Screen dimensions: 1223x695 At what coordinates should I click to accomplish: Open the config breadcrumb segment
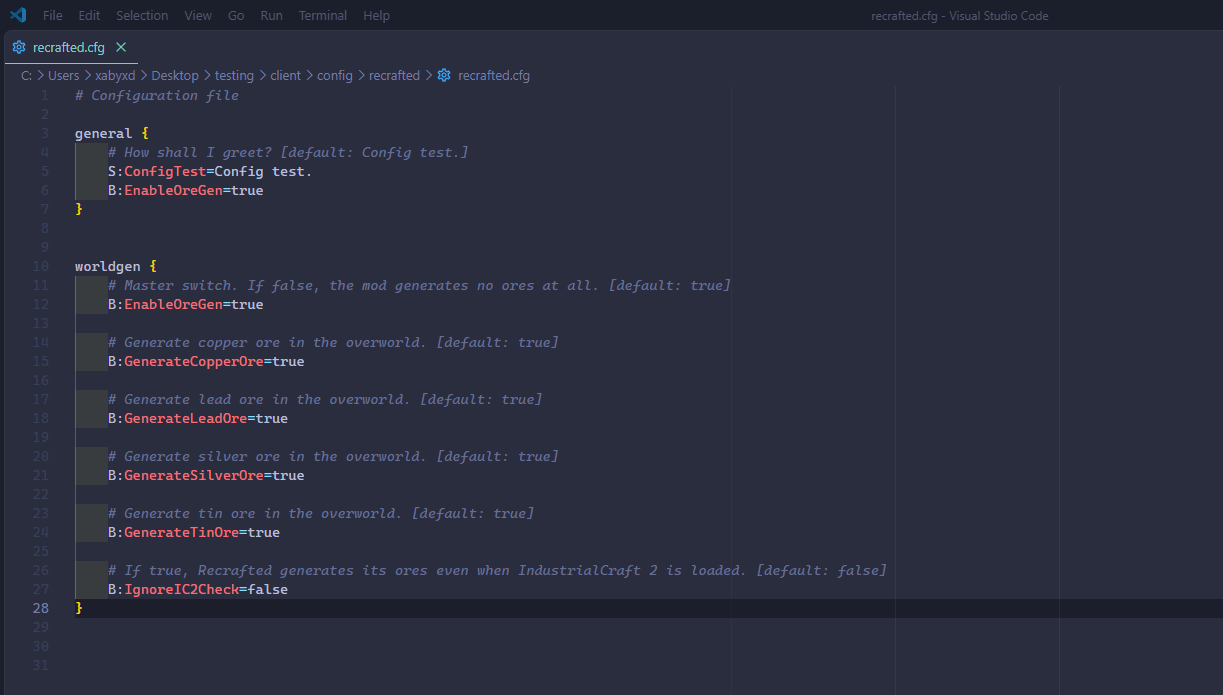click(335, 75)
